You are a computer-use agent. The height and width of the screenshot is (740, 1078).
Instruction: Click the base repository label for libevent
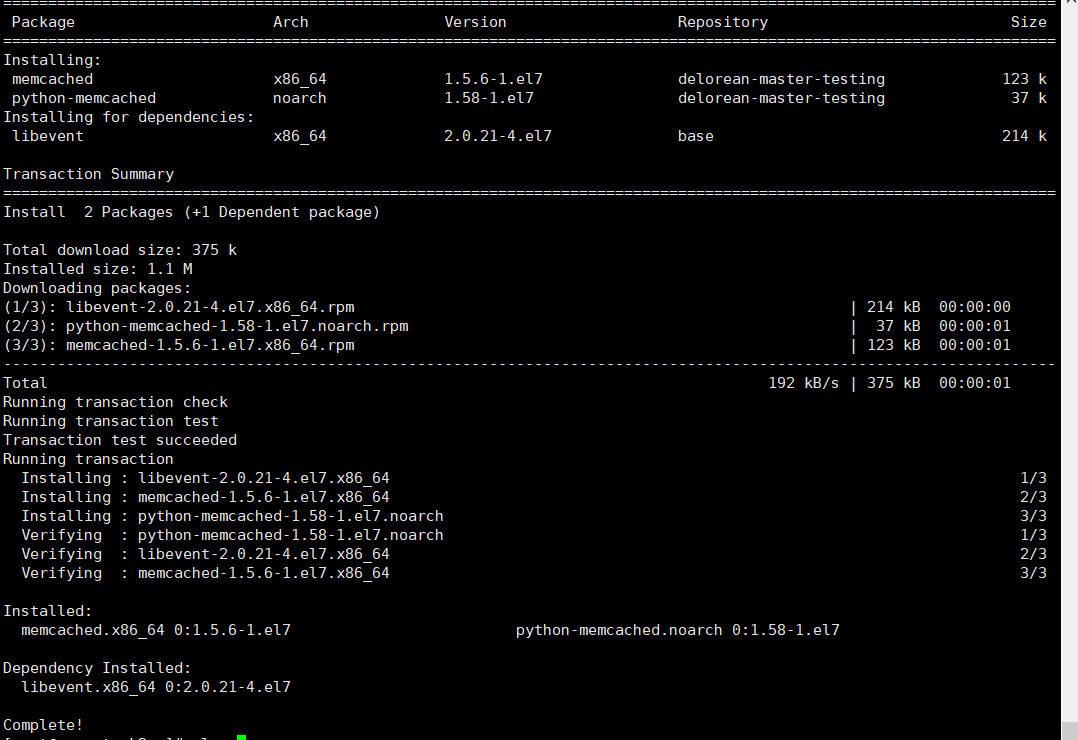coord(696,135)
